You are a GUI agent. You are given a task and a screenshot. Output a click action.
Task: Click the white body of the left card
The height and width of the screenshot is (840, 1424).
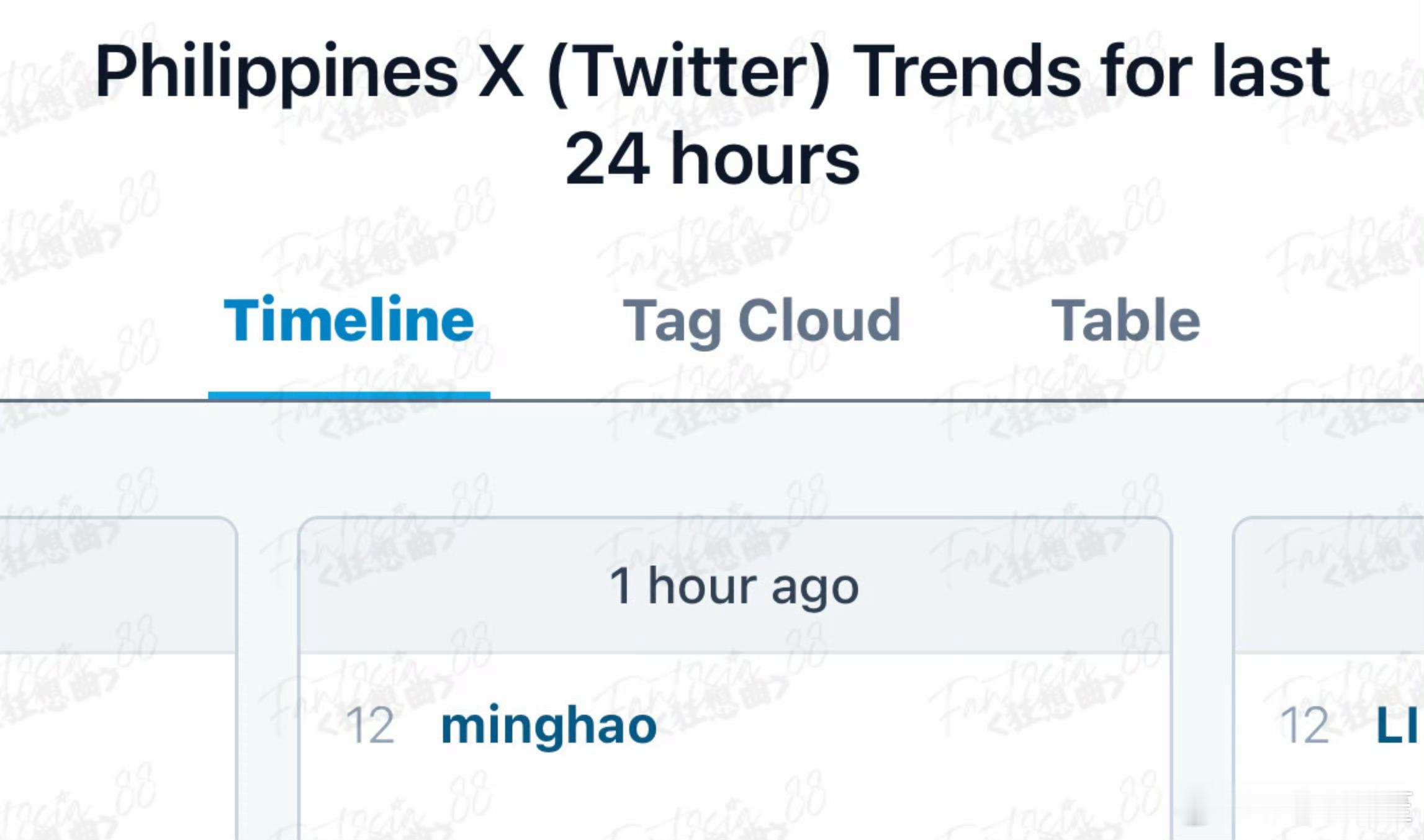[118, 744]
